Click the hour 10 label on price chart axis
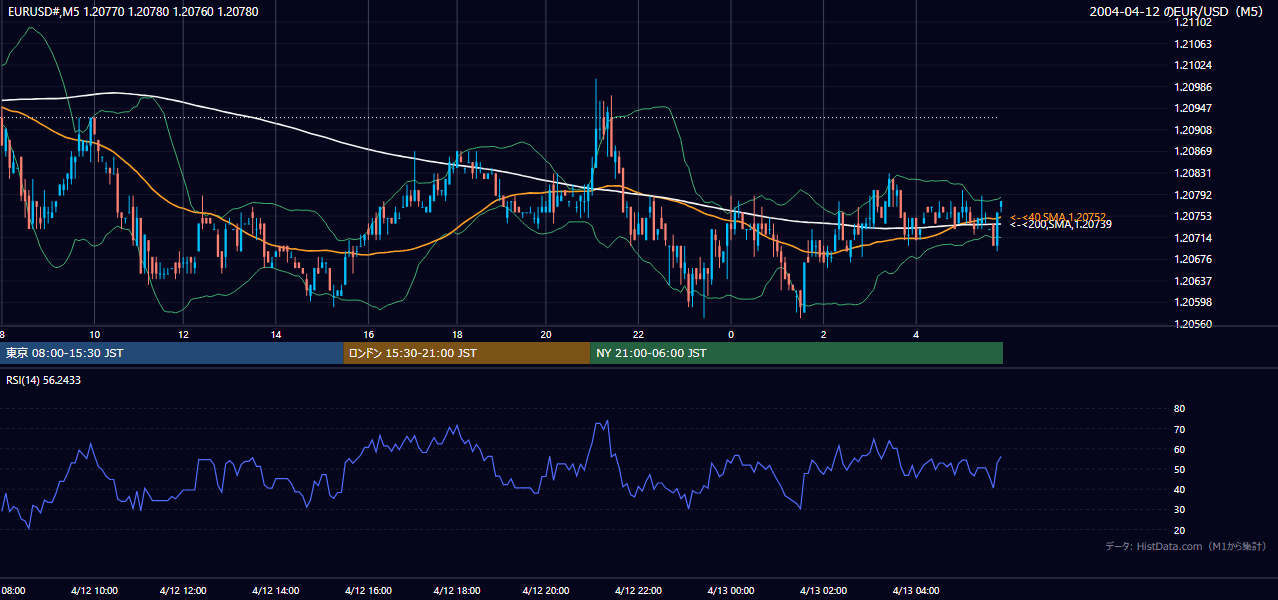The width and height of the screenshot is (1278, 600). [94, 334]
